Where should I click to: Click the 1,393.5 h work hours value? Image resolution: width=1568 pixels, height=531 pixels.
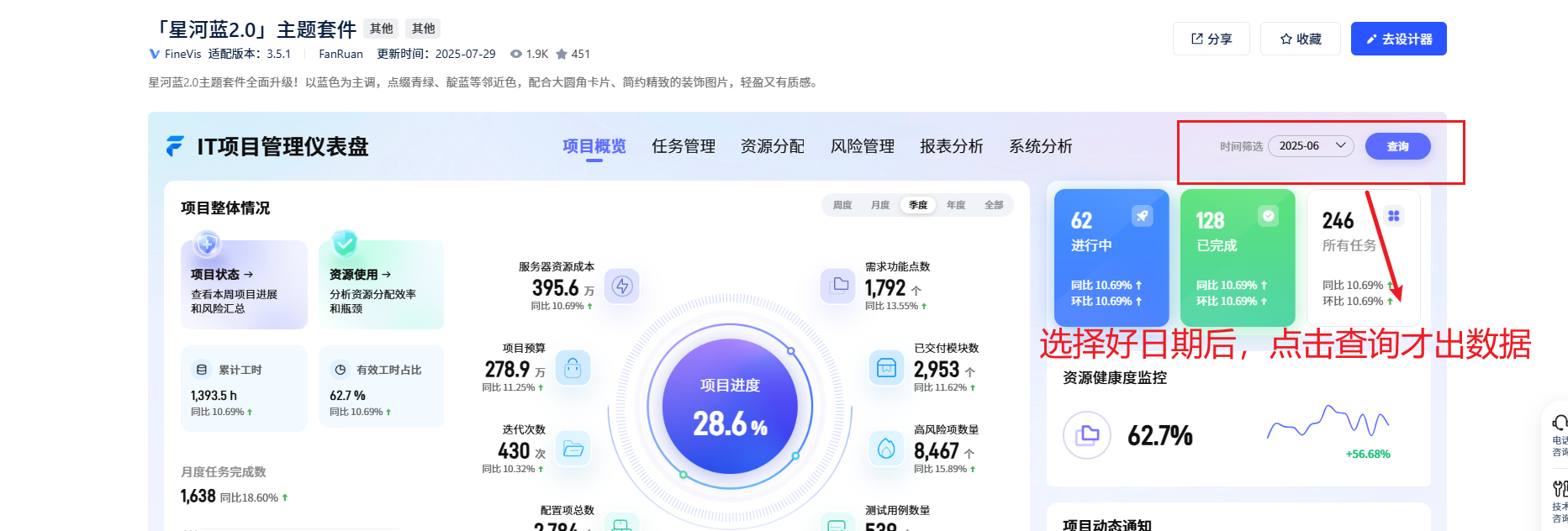[x=214, y=396]
